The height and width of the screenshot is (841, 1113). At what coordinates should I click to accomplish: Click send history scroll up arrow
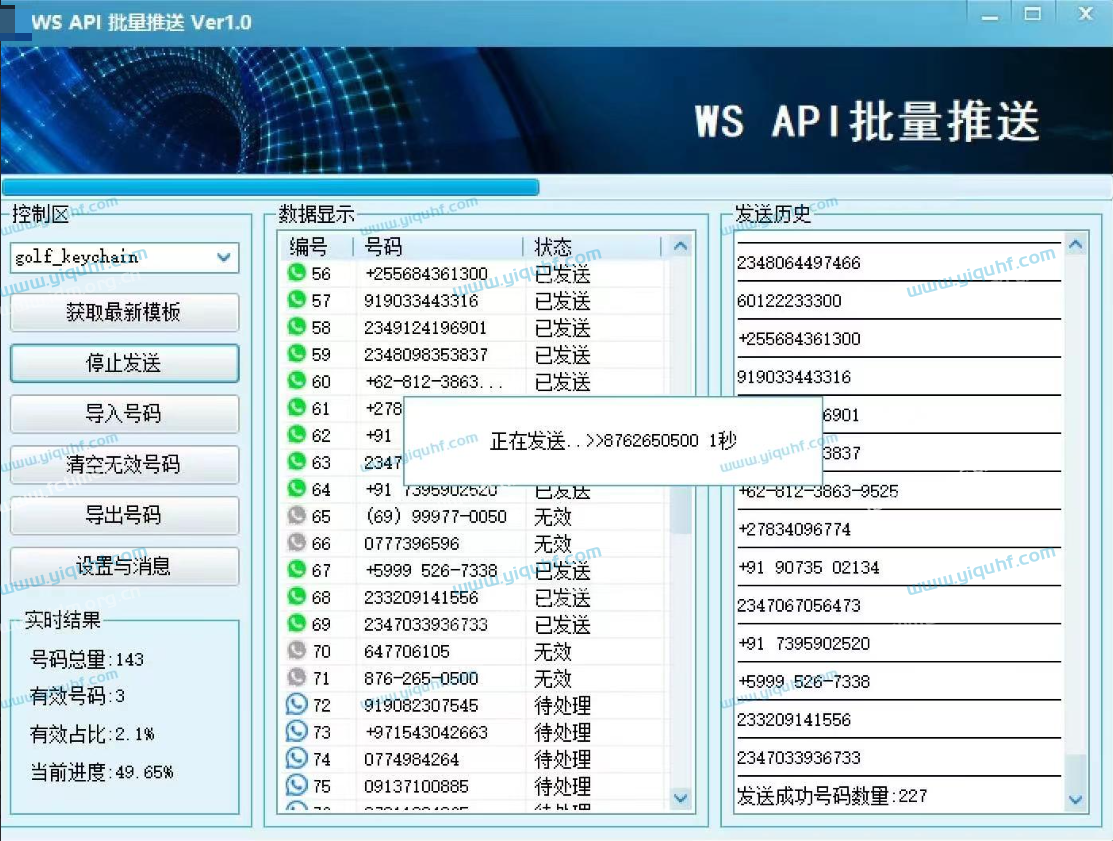pyautogui.click(x=1075, y=245)
